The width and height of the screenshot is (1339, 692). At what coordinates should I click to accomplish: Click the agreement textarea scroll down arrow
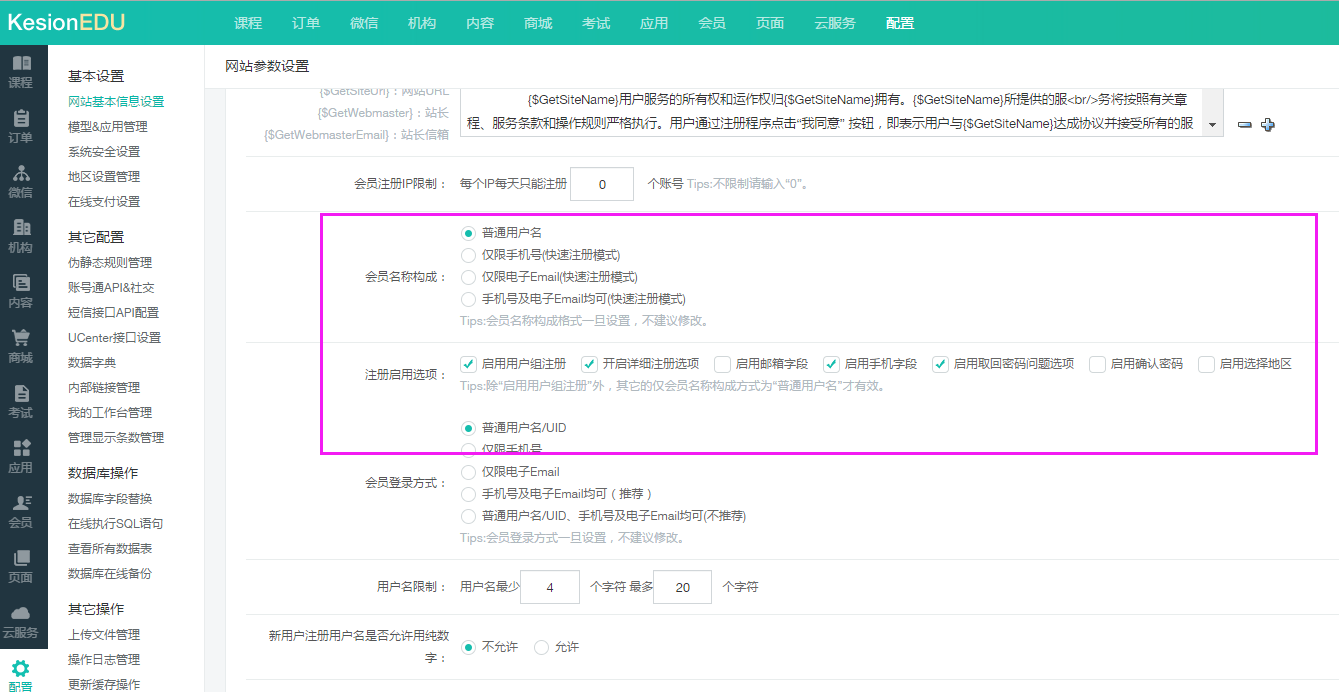coord(1212,126)
